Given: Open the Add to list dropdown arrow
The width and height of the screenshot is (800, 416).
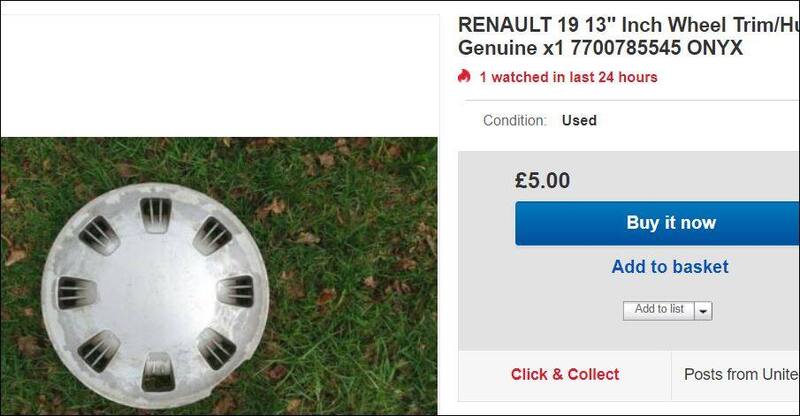Looking at the screenshot, I should (703, 311).
